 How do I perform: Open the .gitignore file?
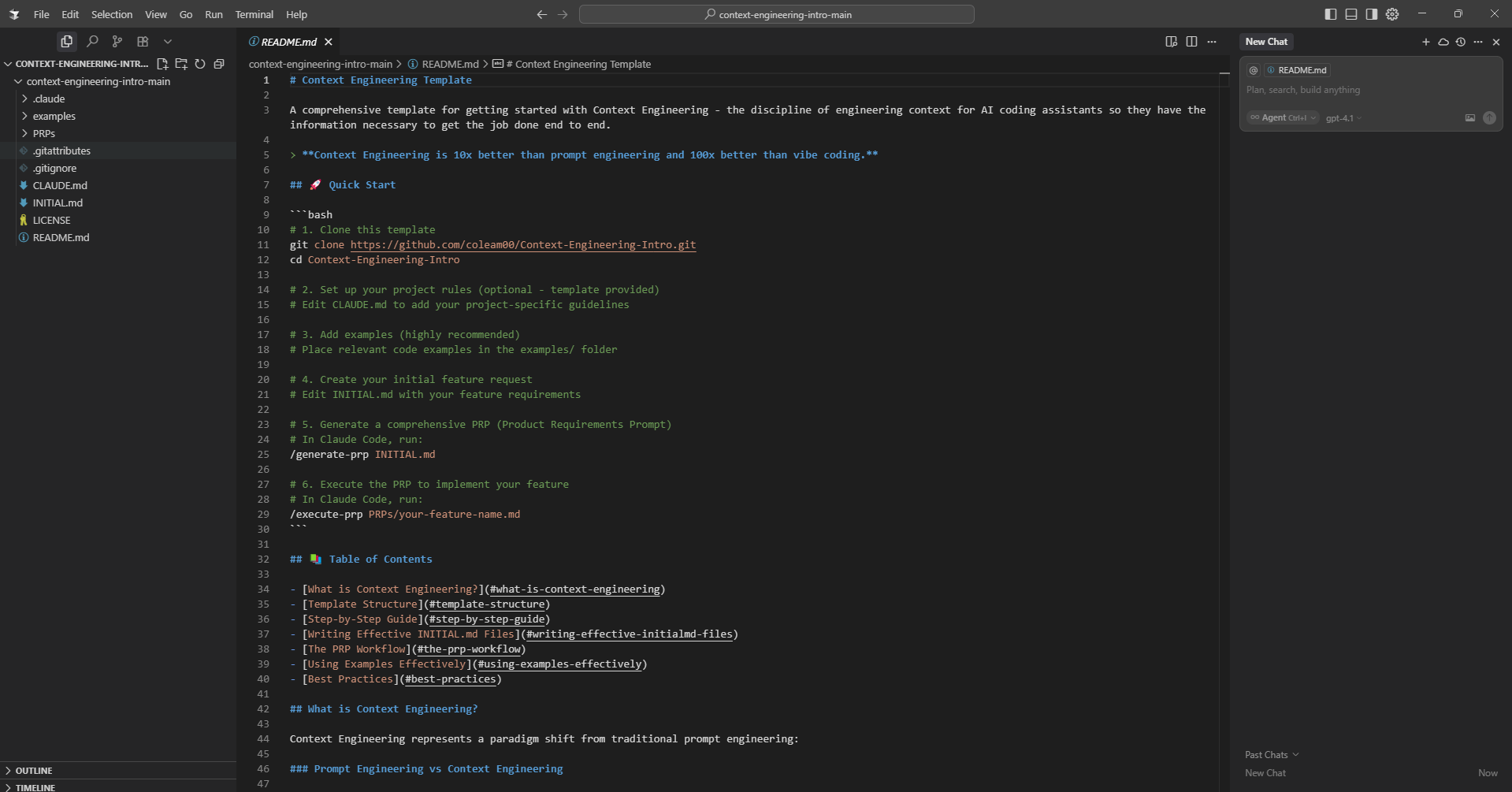coord(118,168)
